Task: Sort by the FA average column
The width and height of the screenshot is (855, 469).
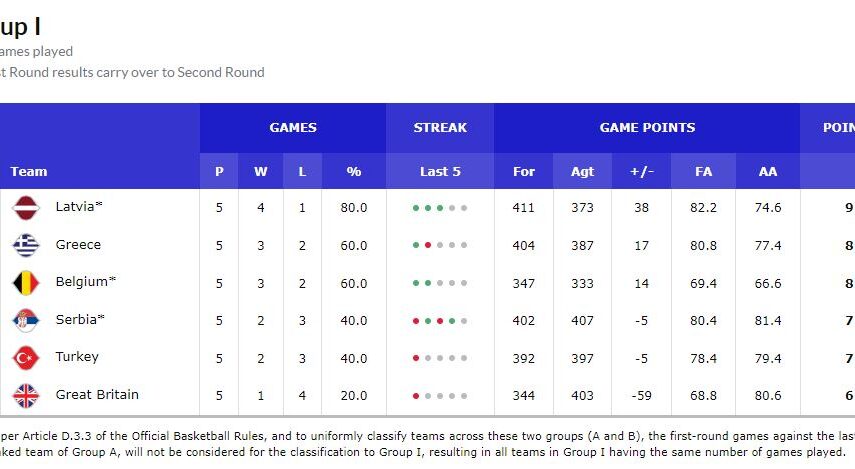Action: 704,171
